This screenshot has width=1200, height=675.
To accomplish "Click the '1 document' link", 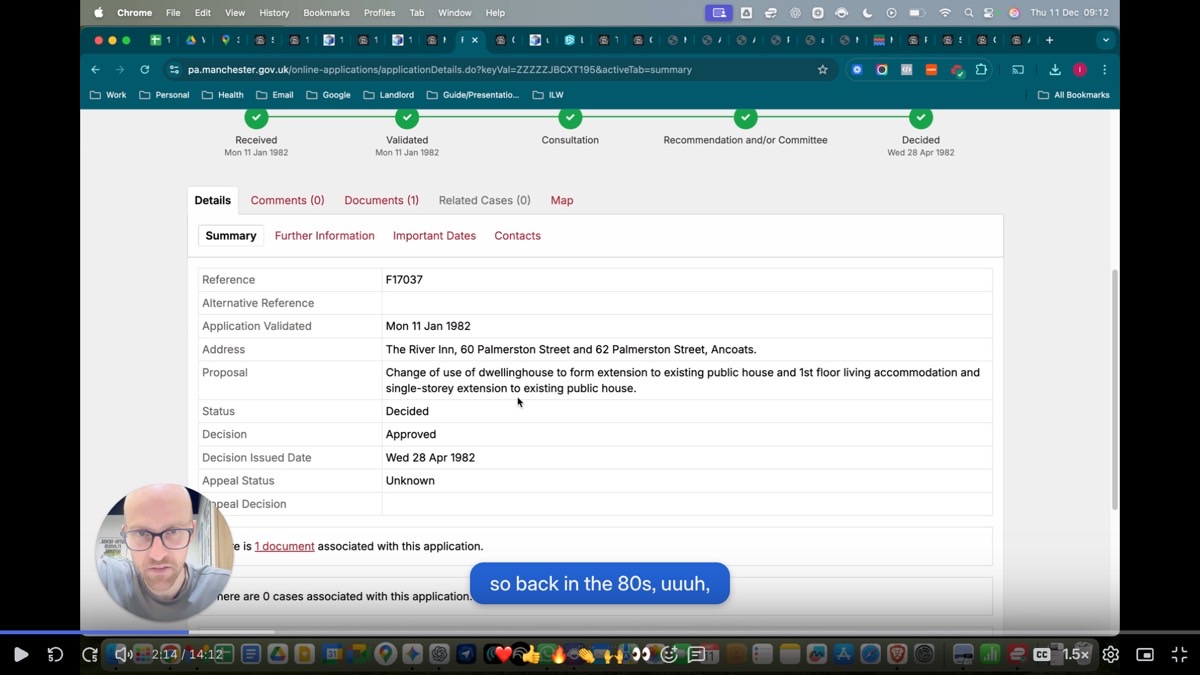I will (284, 546).
